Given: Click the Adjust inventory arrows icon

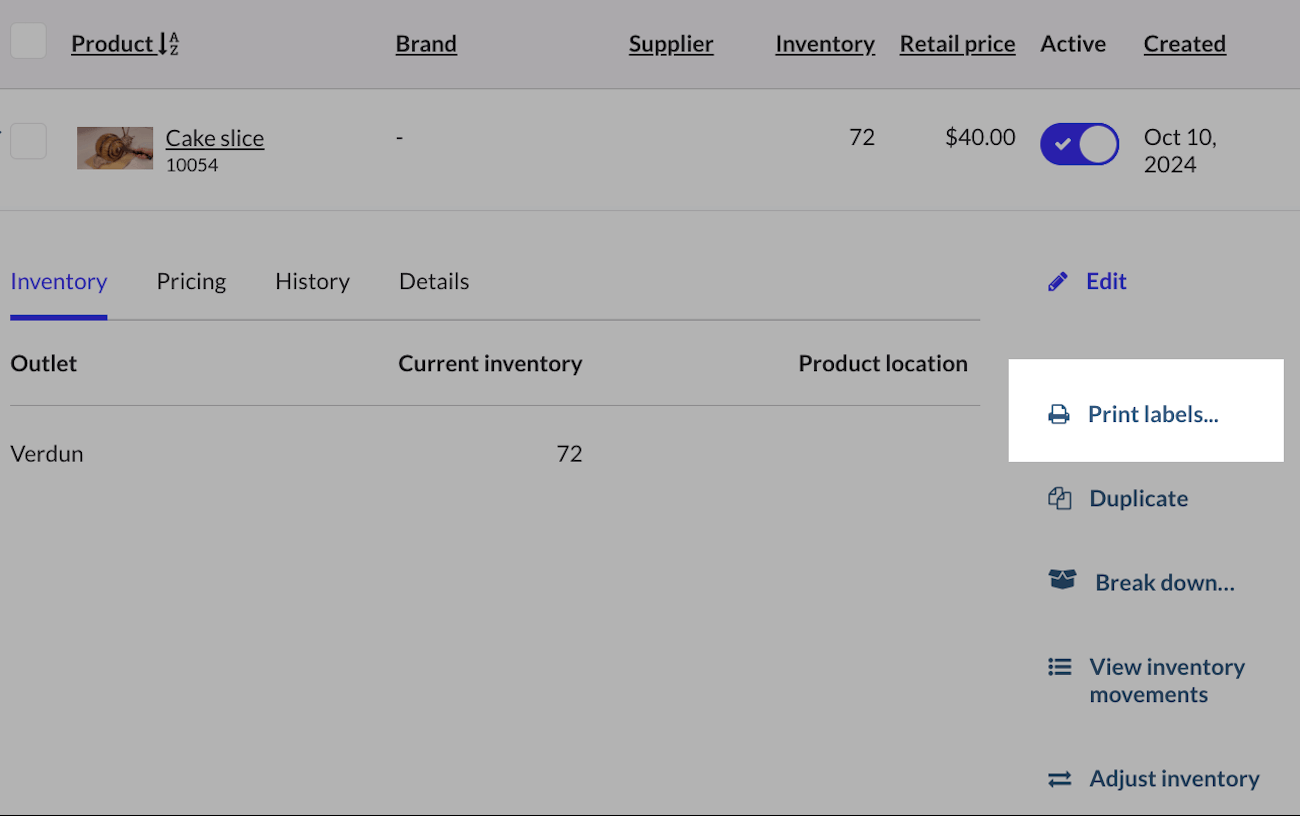Looking at the screenshot, I should pos(1059,779).
